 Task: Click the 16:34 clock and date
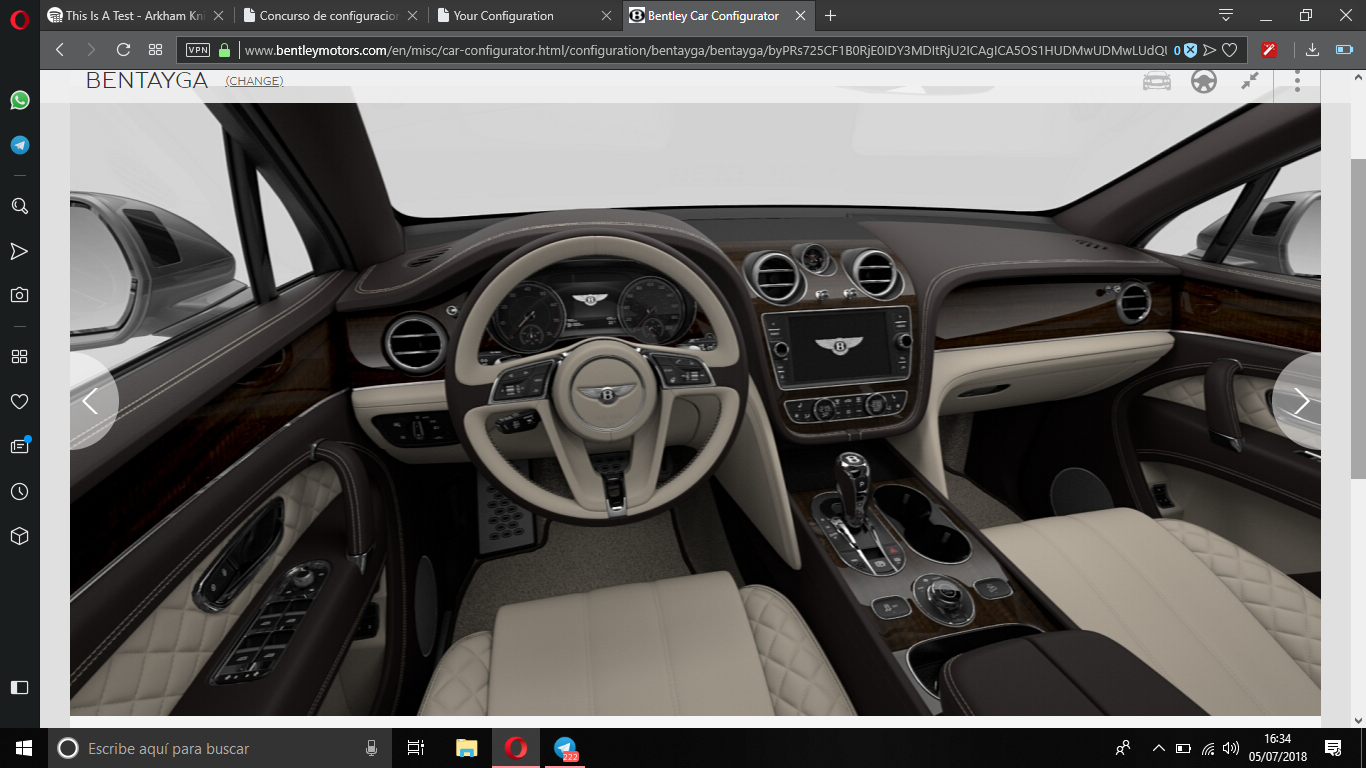tap(1277, 748)
